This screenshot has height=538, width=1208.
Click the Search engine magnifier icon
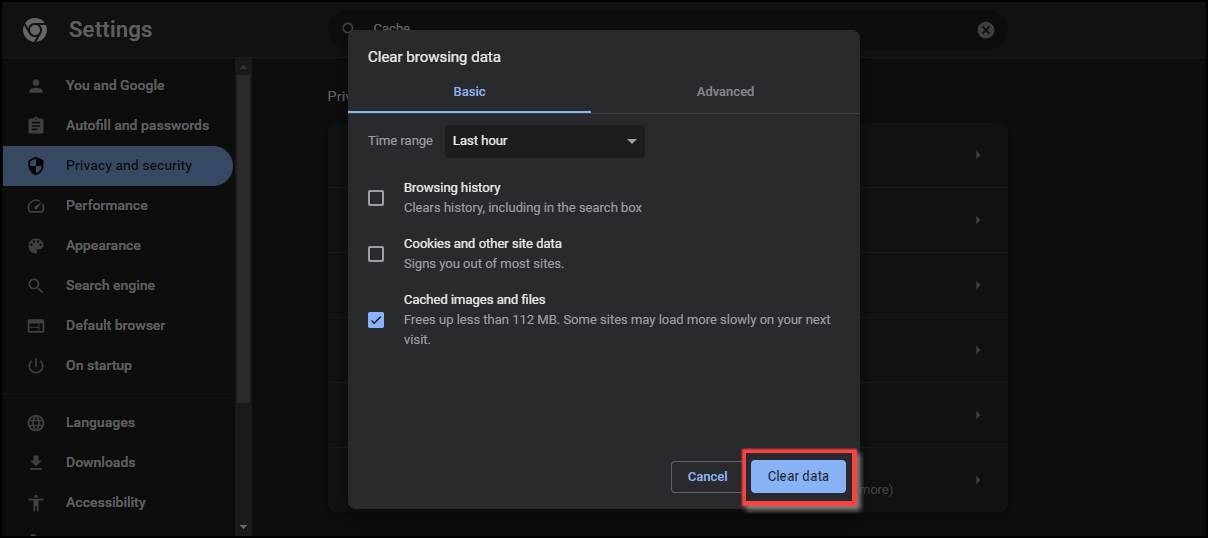pyautogui.click(x=36, y=286)
